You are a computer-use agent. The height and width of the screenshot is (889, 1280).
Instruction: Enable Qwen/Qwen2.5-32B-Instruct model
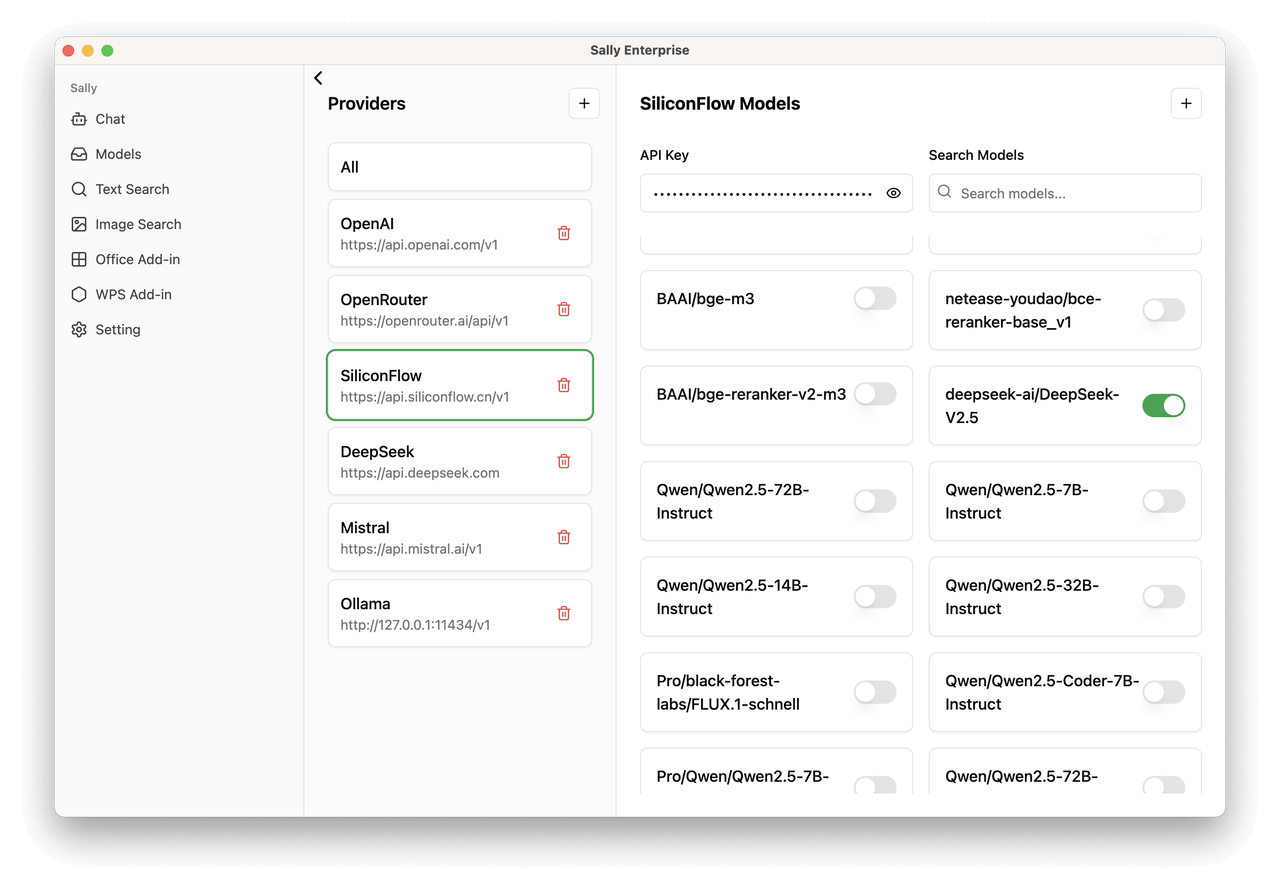tap(1164, 597)
